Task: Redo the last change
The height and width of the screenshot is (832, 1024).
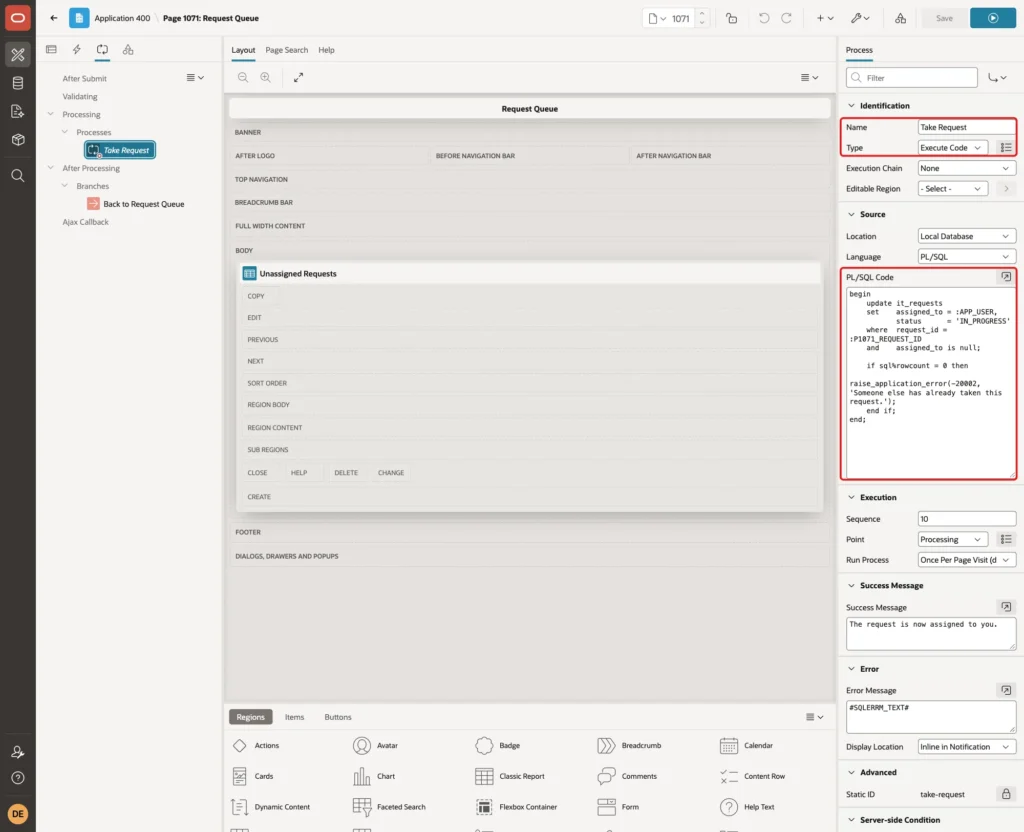Action: click(786, 18)
